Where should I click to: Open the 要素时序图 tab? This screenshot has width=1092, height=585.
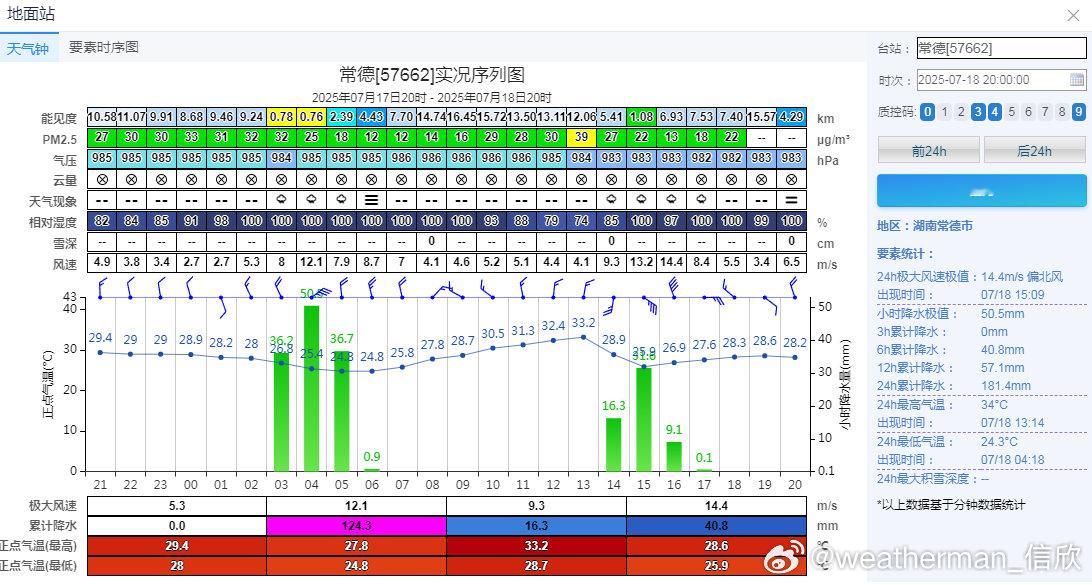(x=104, y=47)
